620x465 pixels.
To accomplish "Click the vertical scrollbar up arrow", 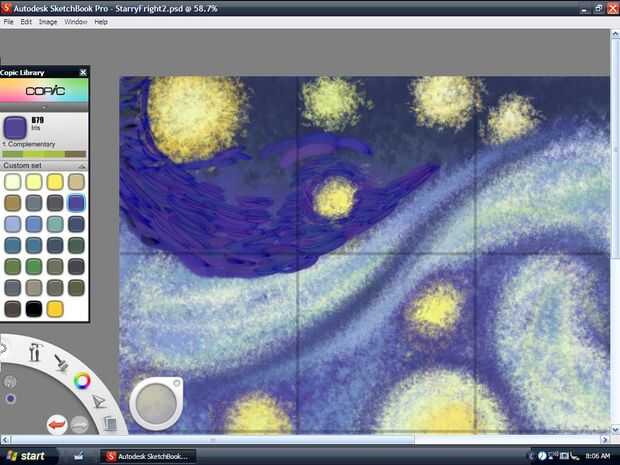I will point(615,34).
